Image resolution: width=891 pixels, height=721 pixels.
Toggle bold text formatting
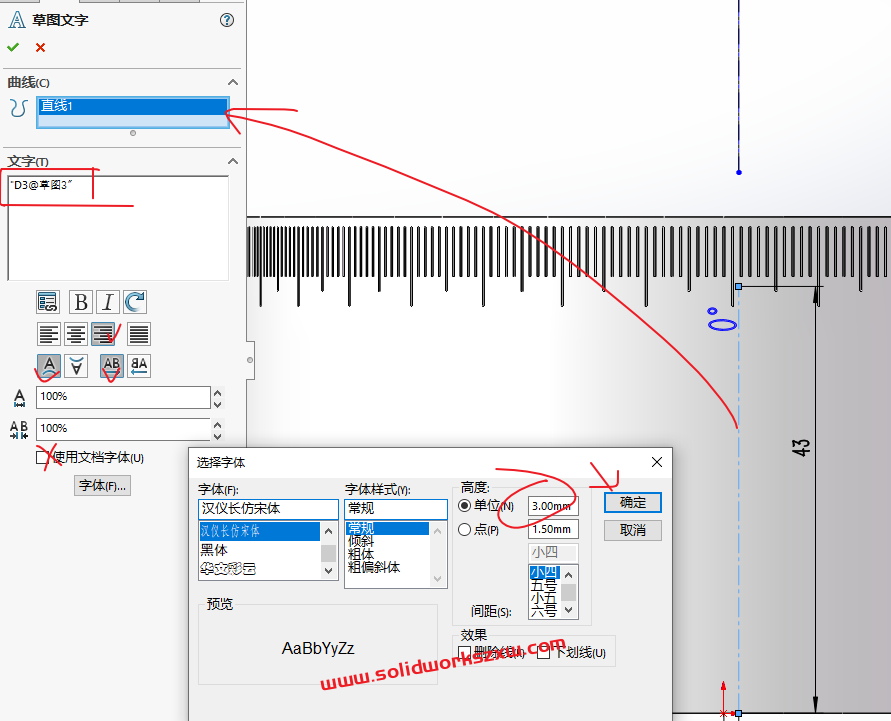click(81, 302)
